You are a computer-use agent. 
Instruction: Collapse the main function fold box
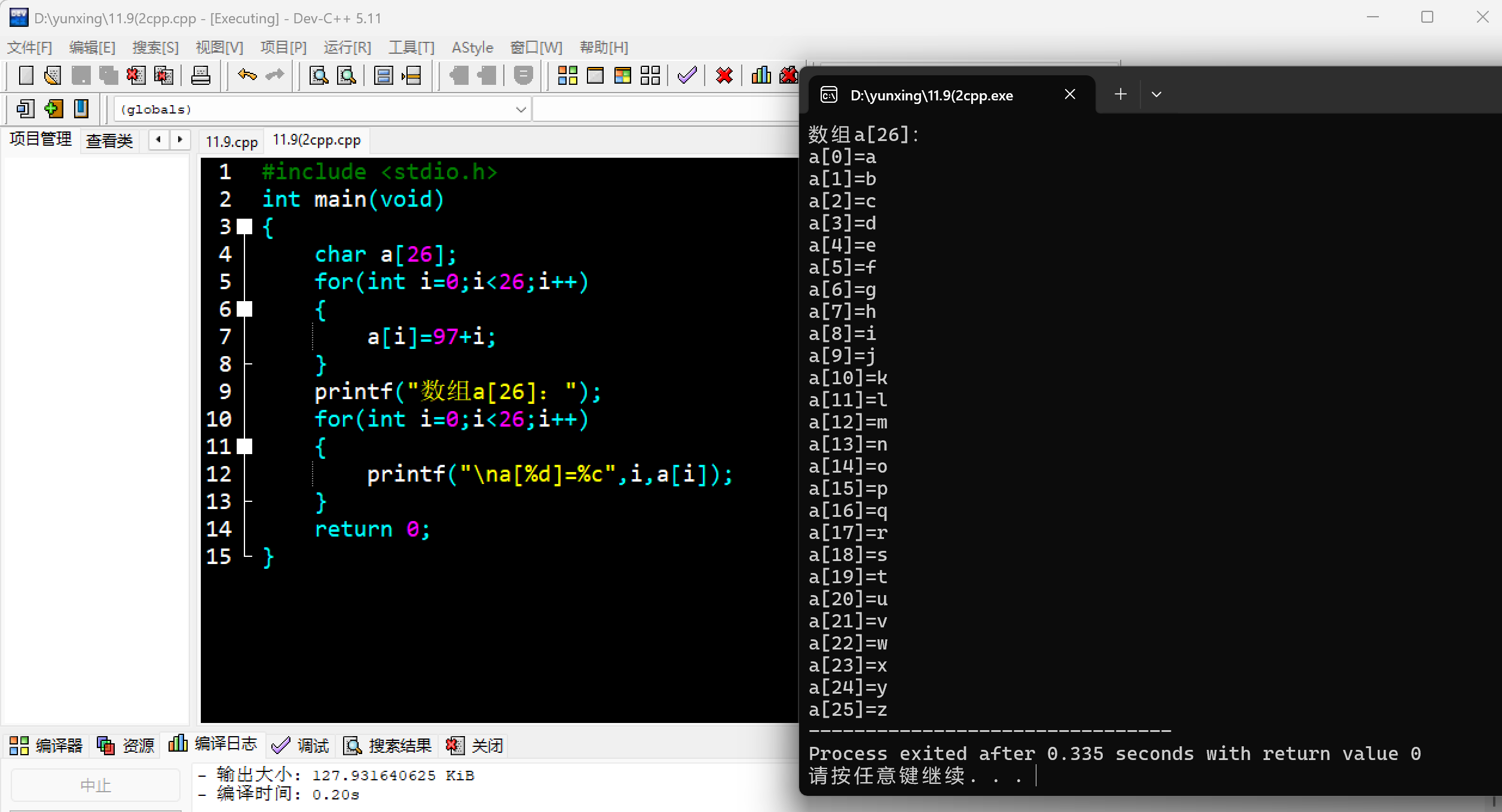pyautogui.click(x=244, y=226)
